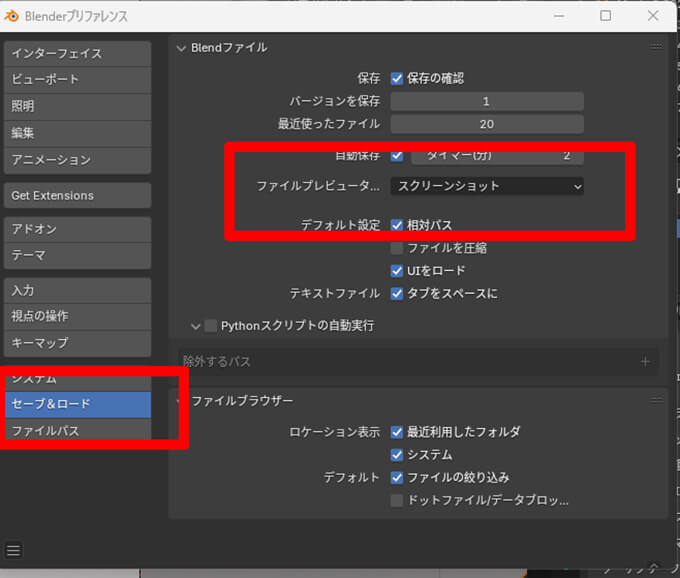Enable the ファイルを圧縮 checkbox
The height and width of the screenshot is (578, 680).
[397, 248]
